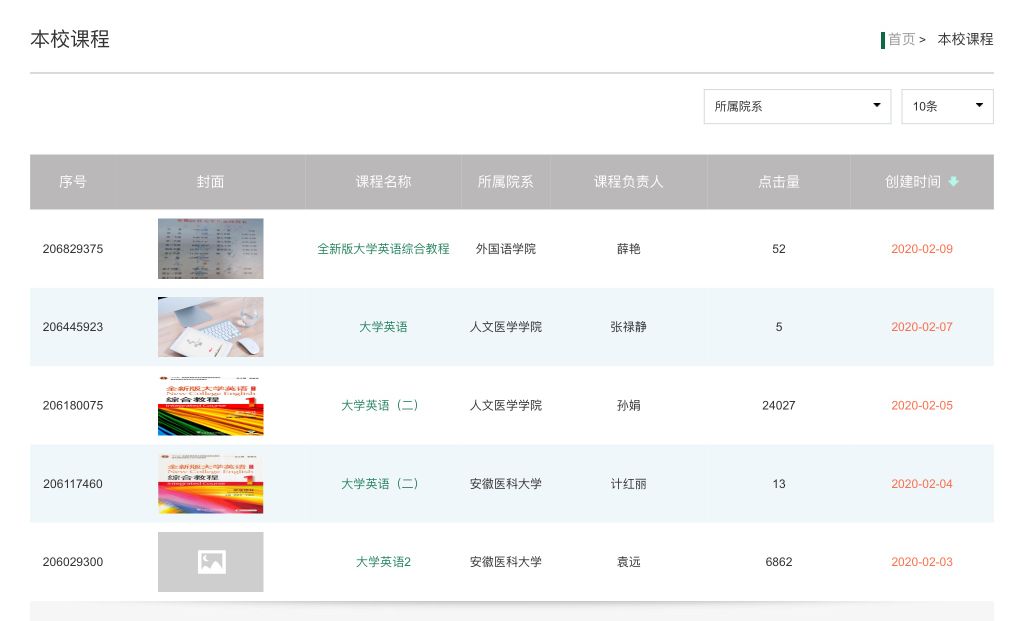Click the keyboard desk cover thumbnail
1024x621 pixels.
(210, 327)
